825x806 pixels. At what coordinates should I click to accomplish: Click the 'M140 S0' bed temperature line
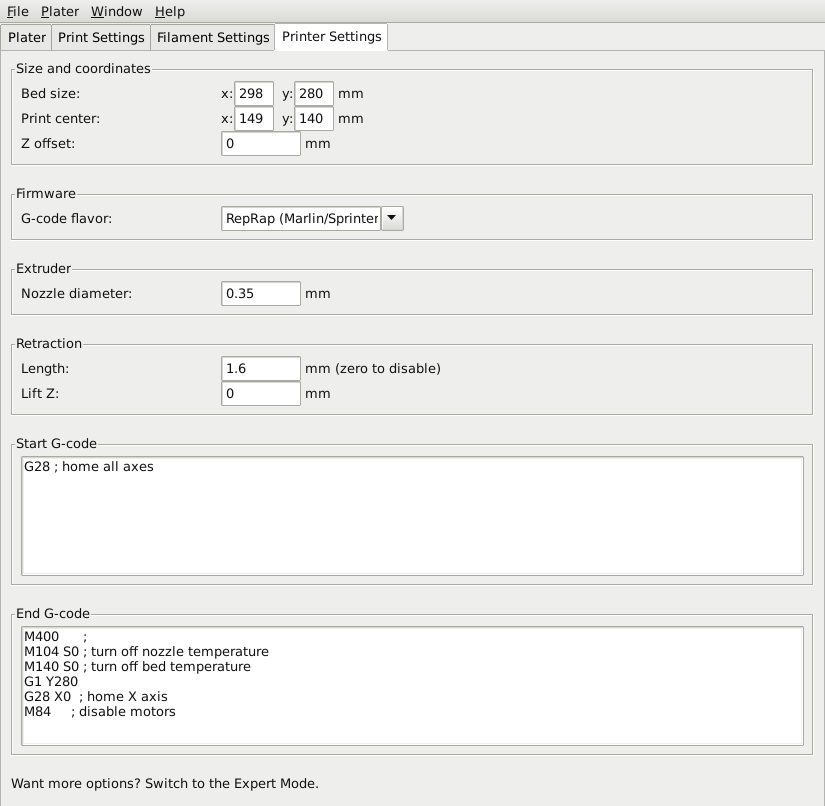[x=137, y=667]
